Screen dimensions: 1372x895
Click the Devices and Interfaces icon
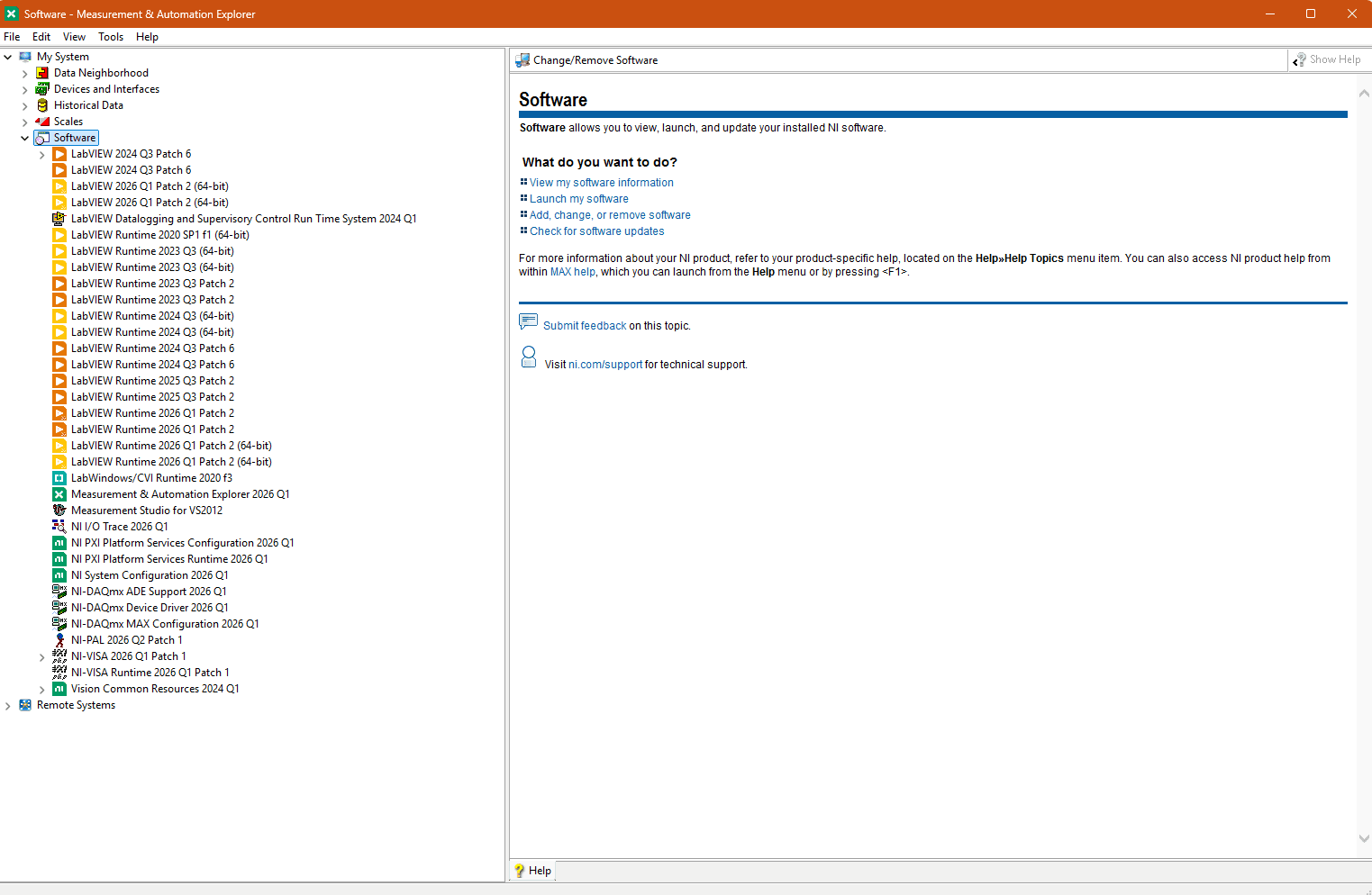click(42, 89)
